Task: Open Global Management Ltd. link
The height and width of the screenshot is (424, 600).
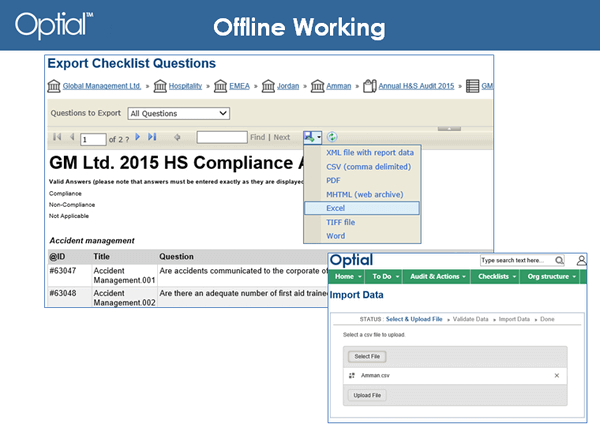Action: [x=102, y=86]
